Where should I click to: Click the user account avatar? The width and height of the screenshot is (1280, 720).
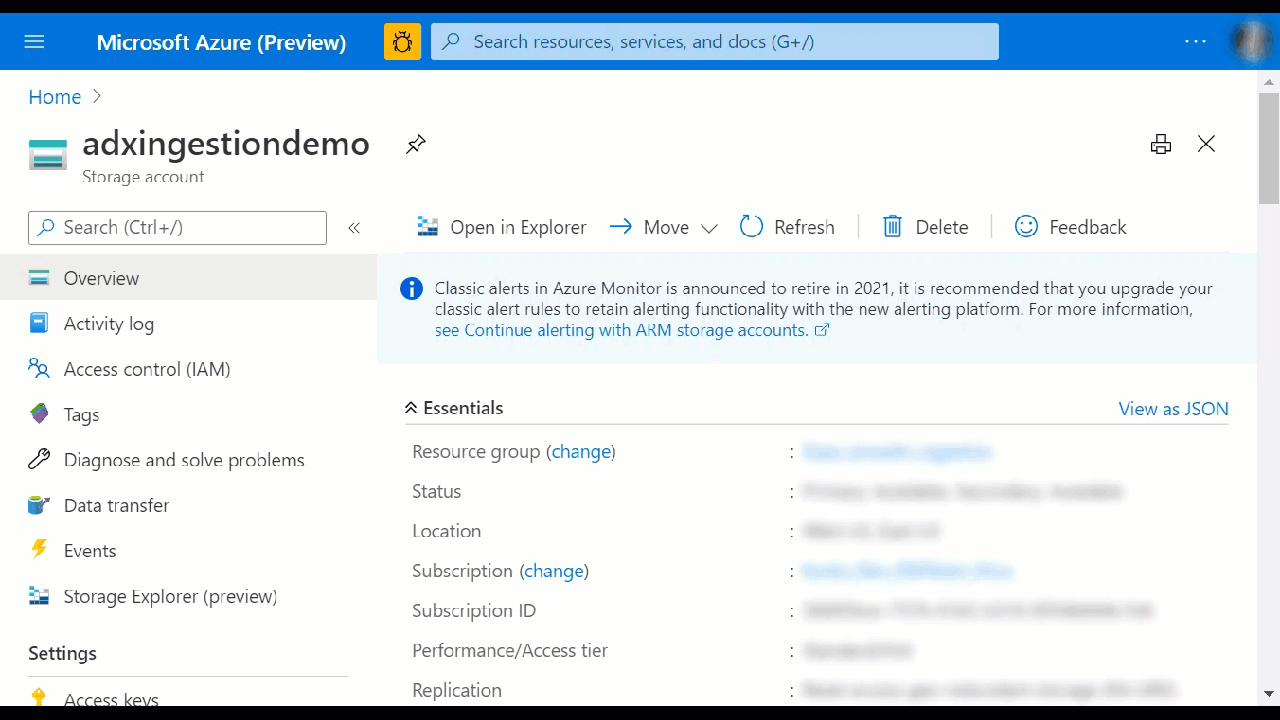(1250, 42)
